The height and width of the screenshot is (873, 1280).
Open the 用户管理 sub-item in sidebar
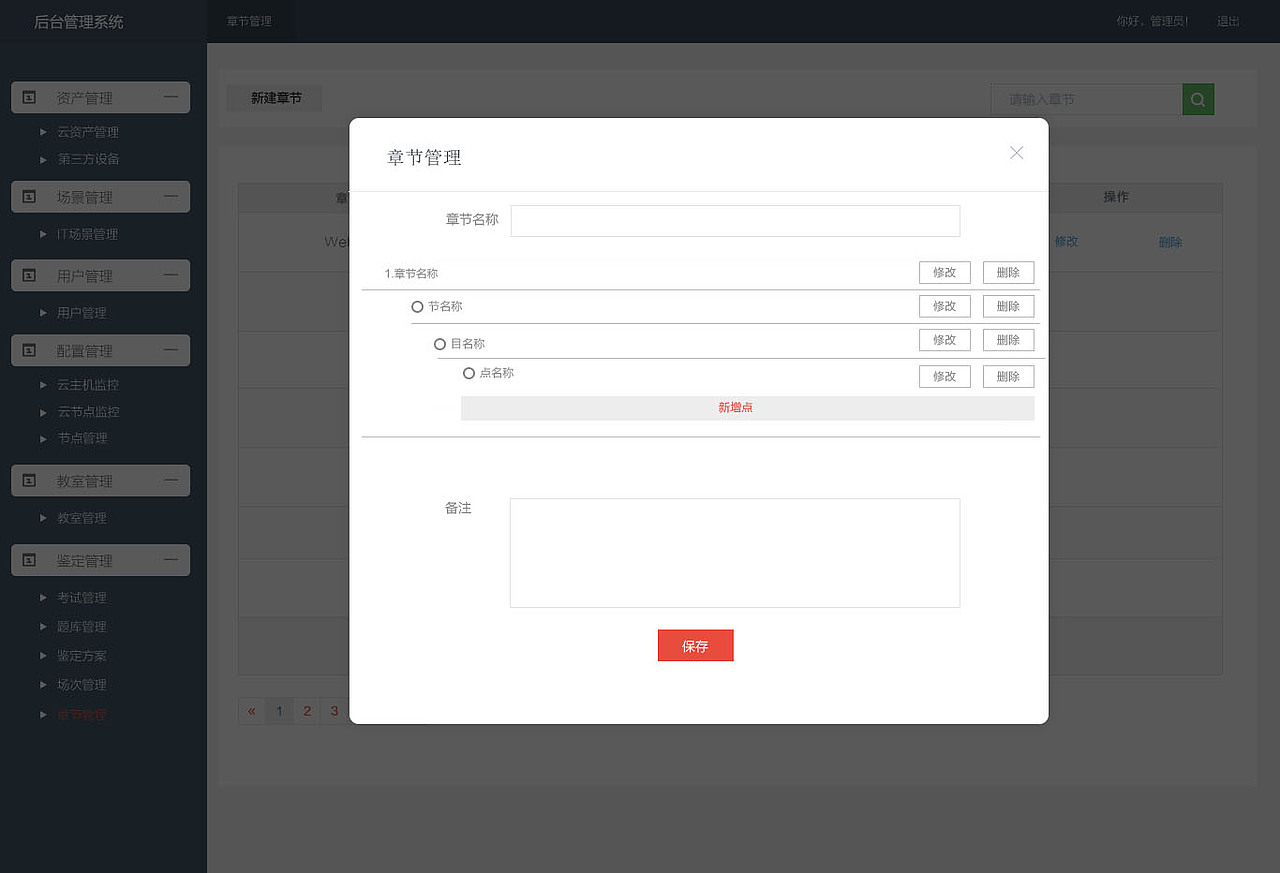point(82,313)
